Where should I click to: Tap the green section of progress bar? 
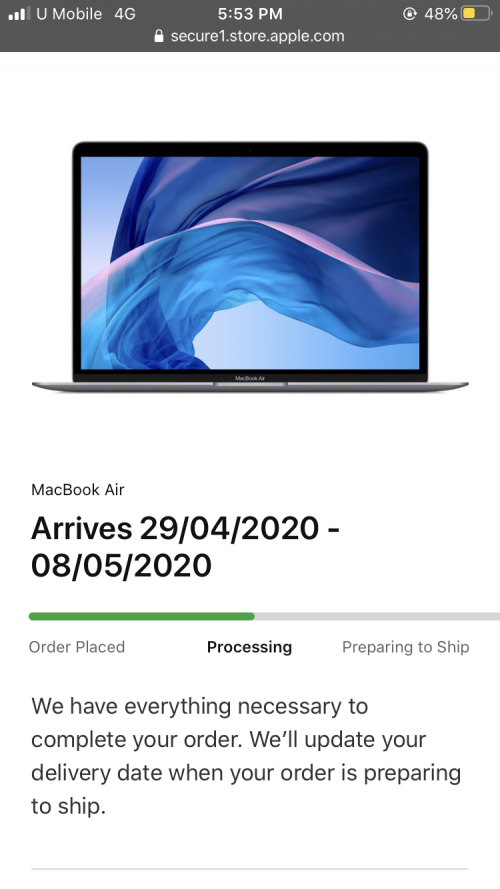142,616
